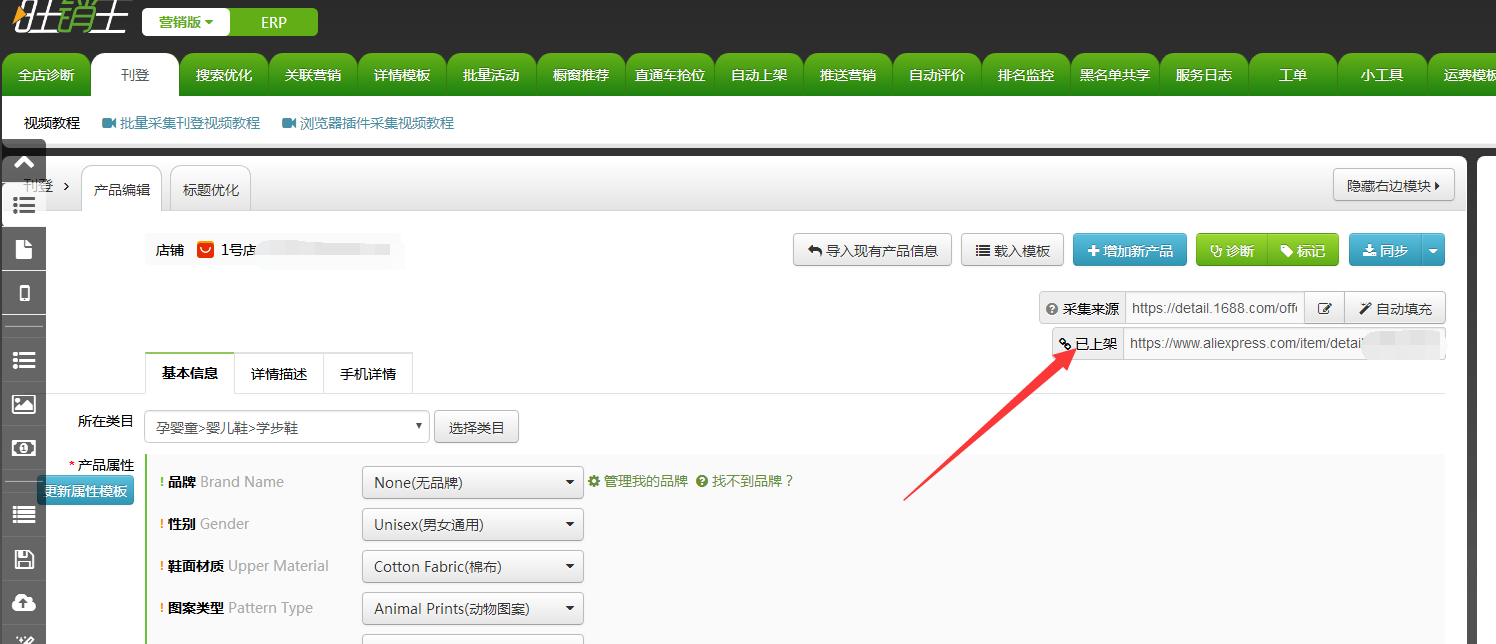
Task: Open the document page icon in the sidebar
Action: coord(24,249)
